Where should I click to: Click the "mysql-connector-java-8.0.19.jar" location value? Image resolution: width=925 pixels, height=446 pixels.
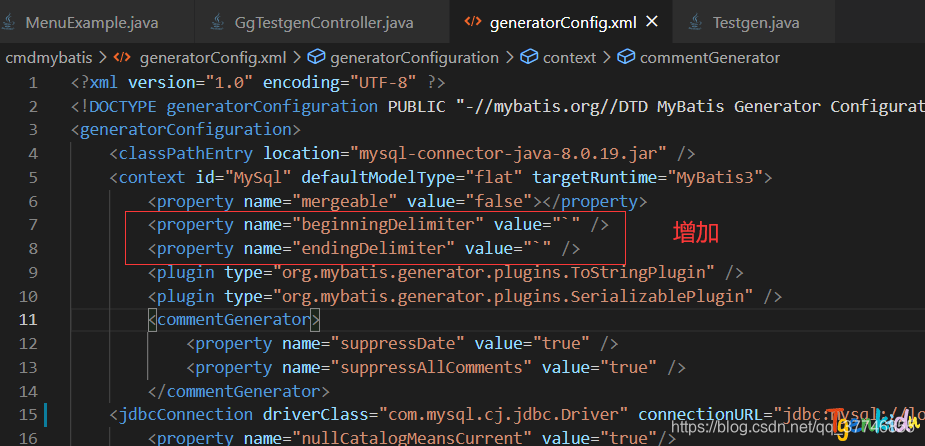click(509, 154)
